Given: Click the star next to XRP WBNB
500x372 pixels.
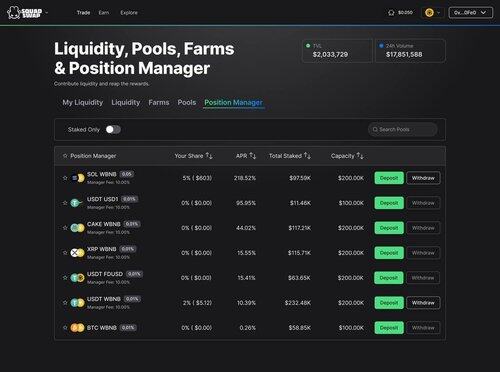Looking at the screenshot, I should [65, 253].
